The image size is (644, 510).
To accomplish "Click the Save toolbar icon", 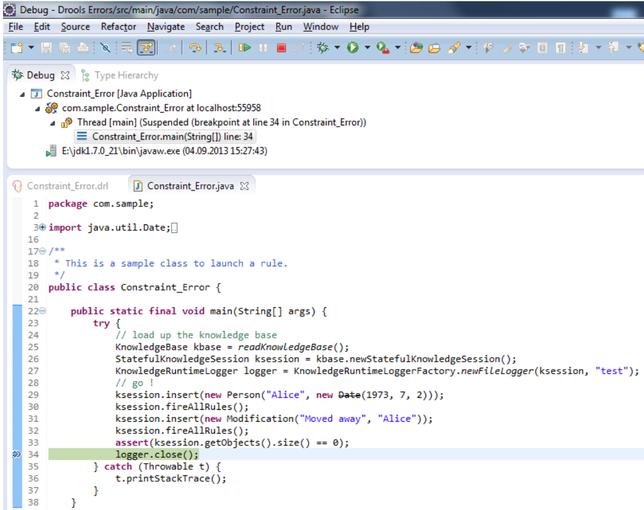I will click(45, 47).
